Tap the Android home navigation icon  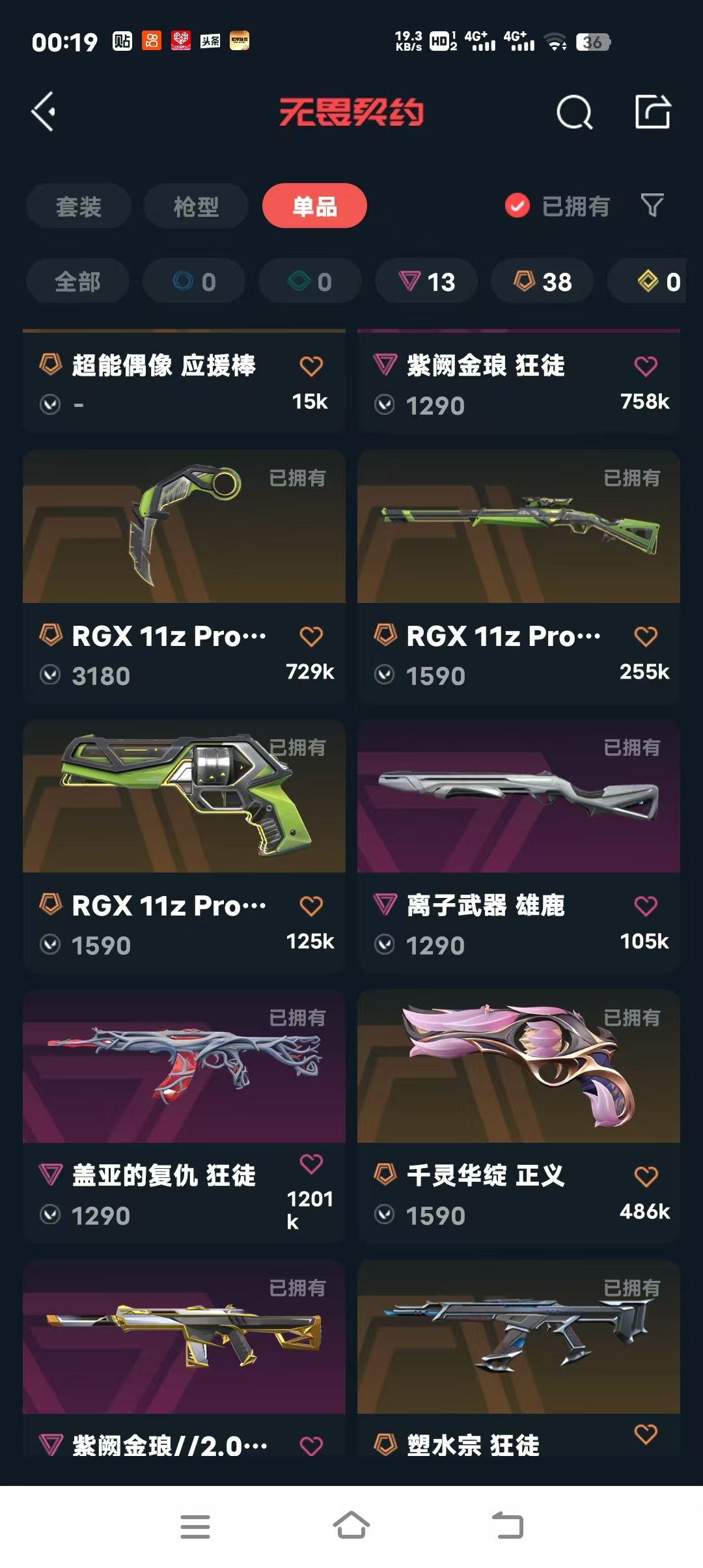[351, 1526]
